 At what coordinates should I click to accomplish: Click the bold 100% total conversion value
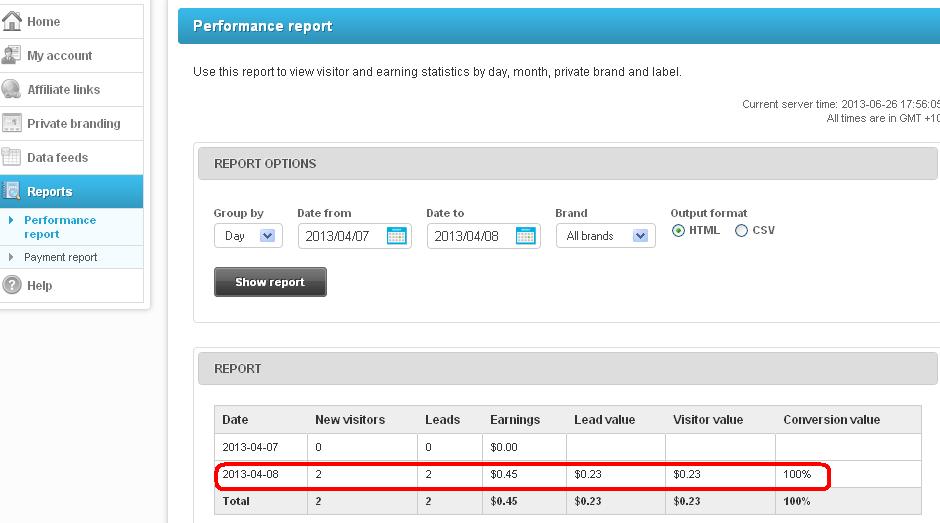tap(797, 501)
